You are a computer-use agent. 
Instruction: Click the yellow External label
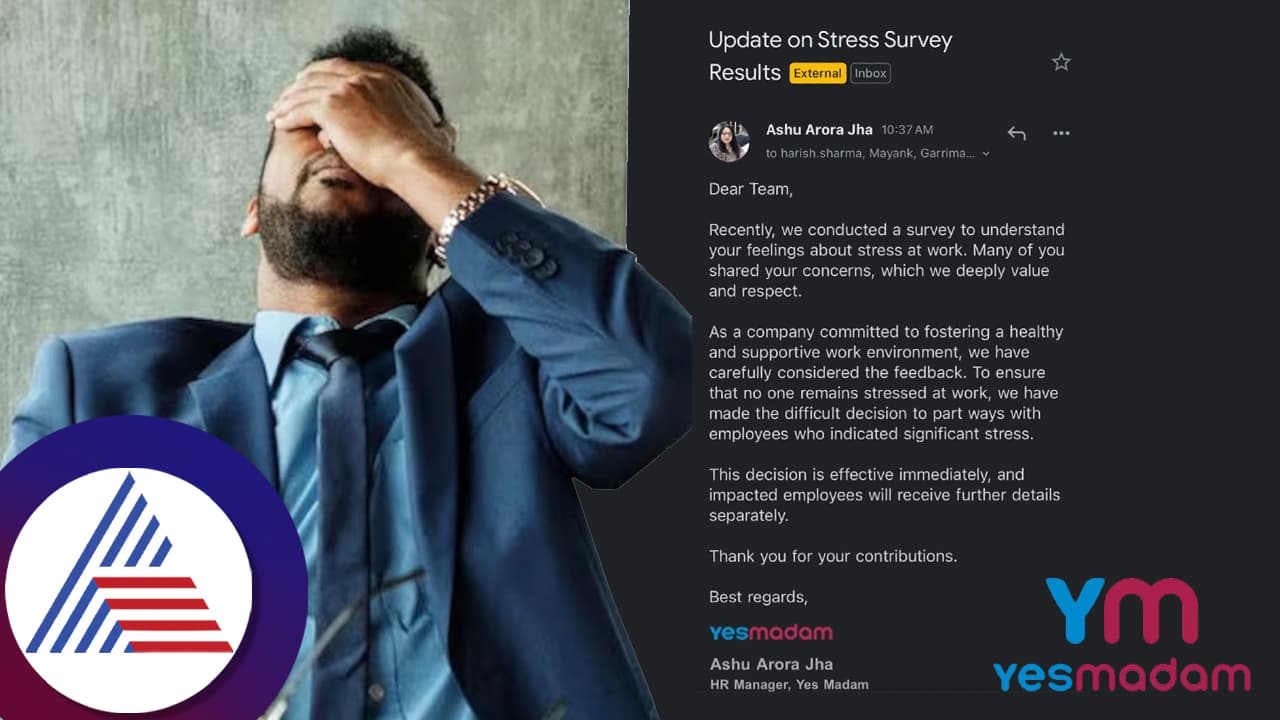(817, 73)
